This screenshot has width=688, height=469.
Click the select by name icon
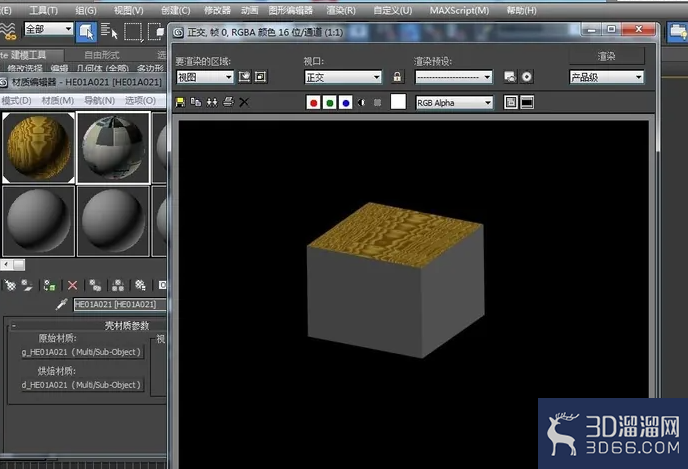(109, 31)
